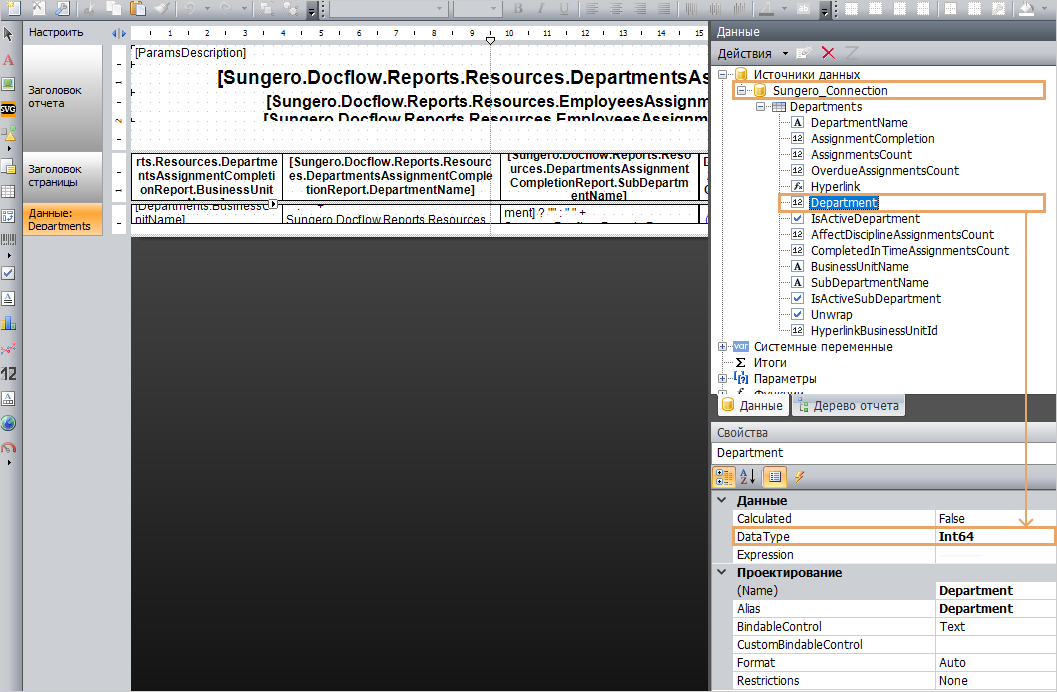Image resolution: width=1057 pixels, height=692 pixels.
Task: Select the pointer arrow tool
Action: pyautogui.click(x=8, y=34)
